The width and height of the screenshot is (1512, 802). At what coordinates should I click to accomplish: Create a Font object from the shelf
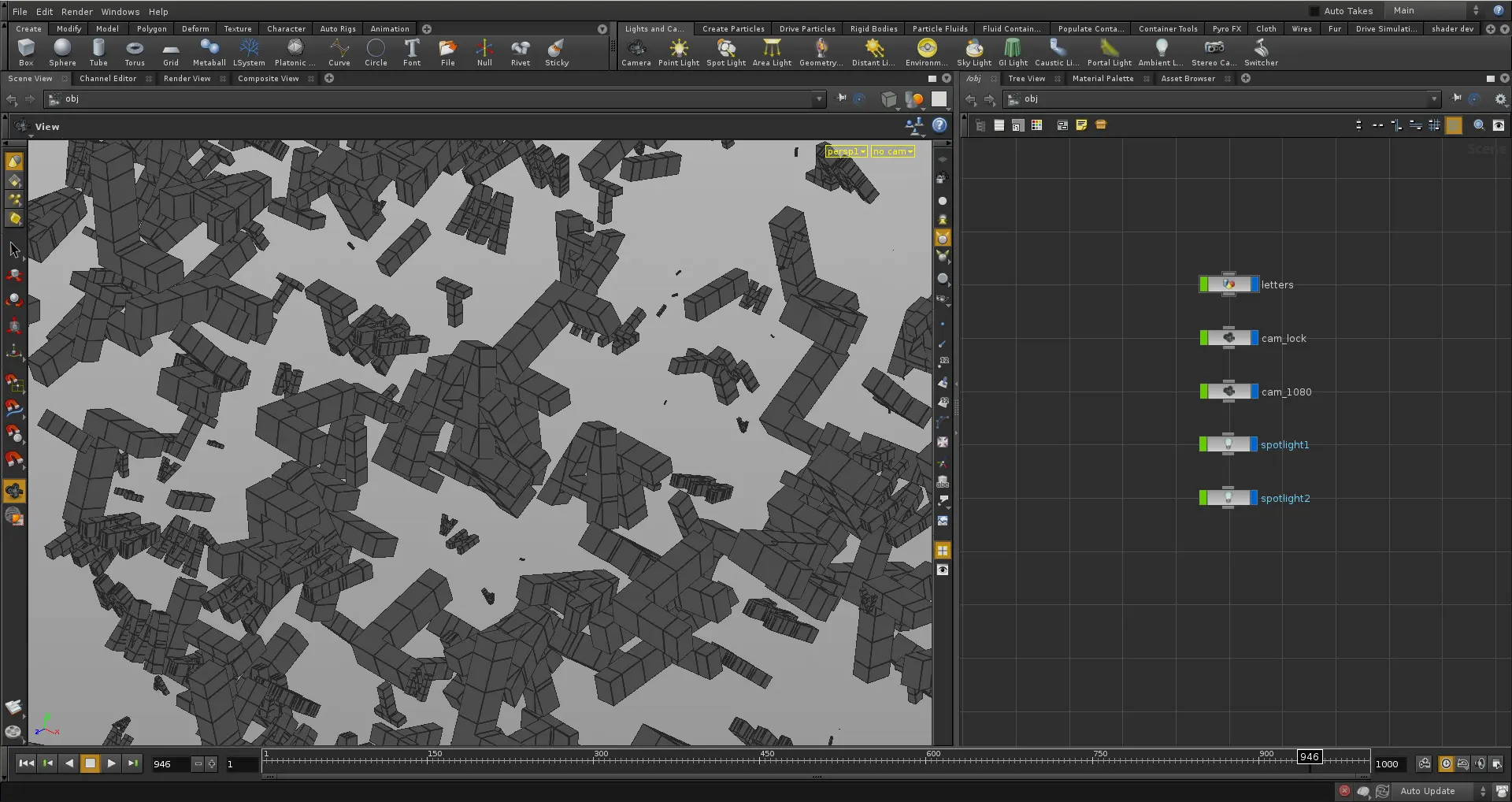[x=412, y=53]
